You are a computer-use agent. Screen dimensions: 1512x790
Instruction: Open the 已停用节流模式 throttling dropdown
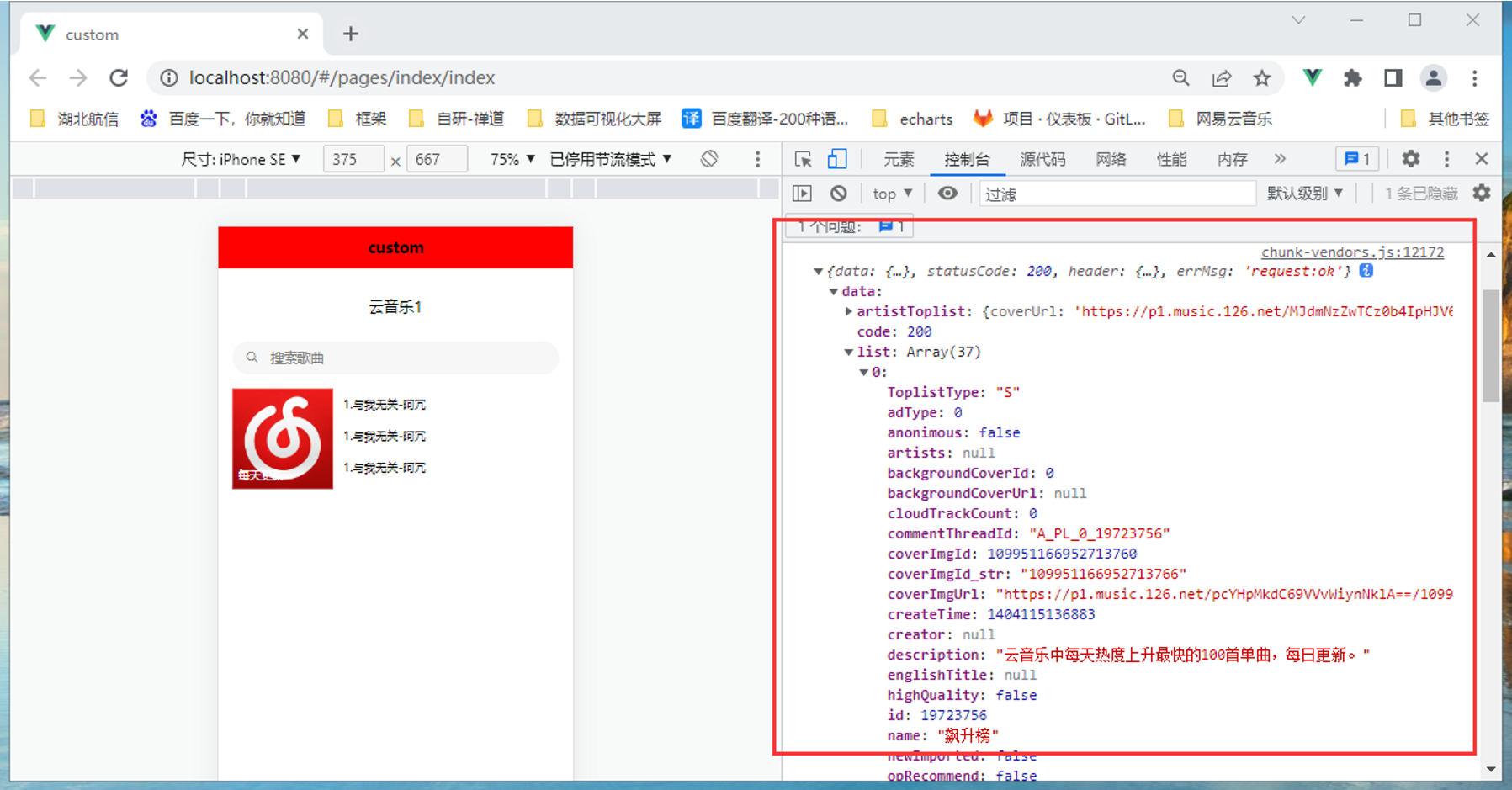(611, 159)
